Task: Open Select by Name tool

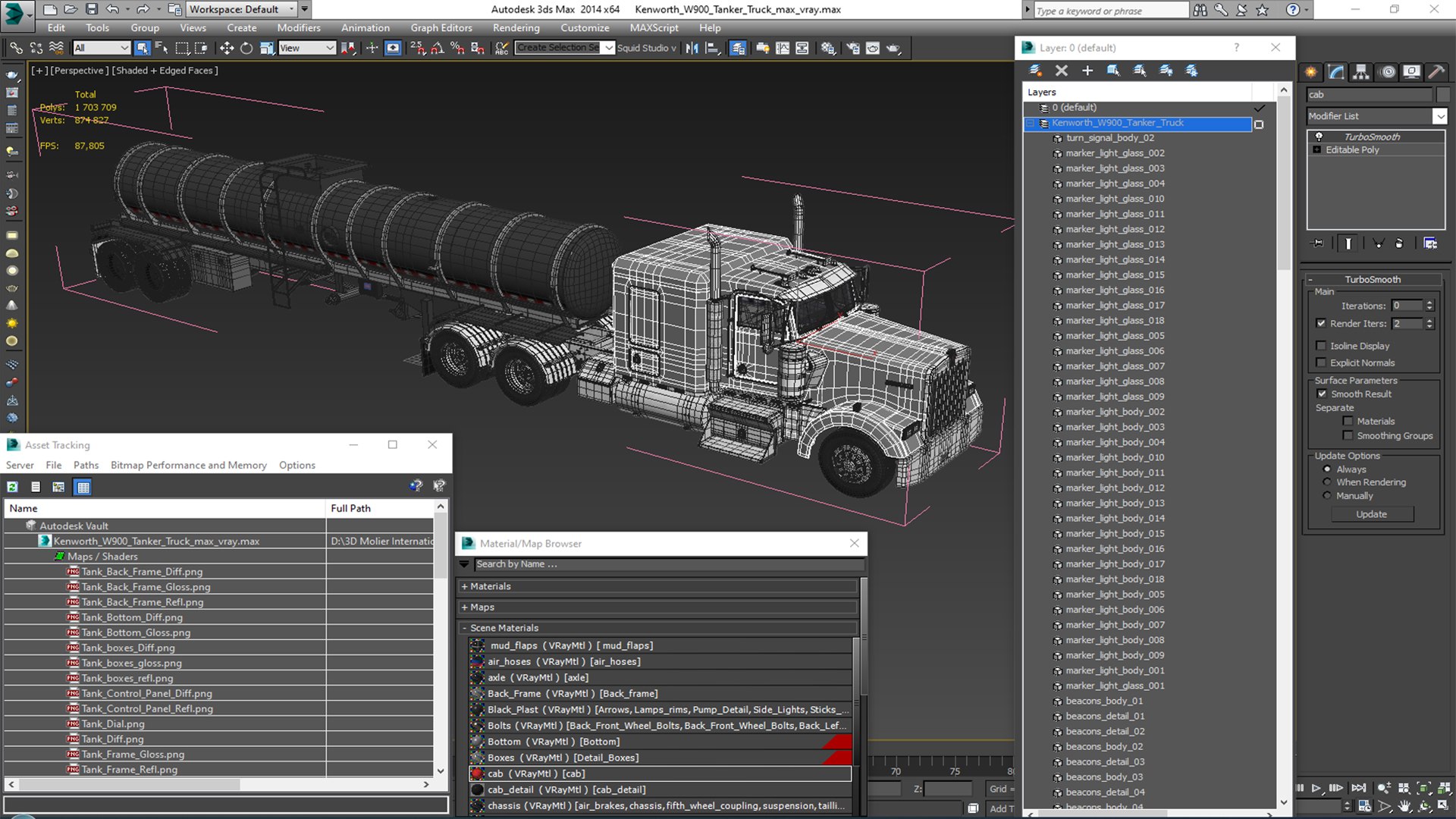Action: coord(162,48)
